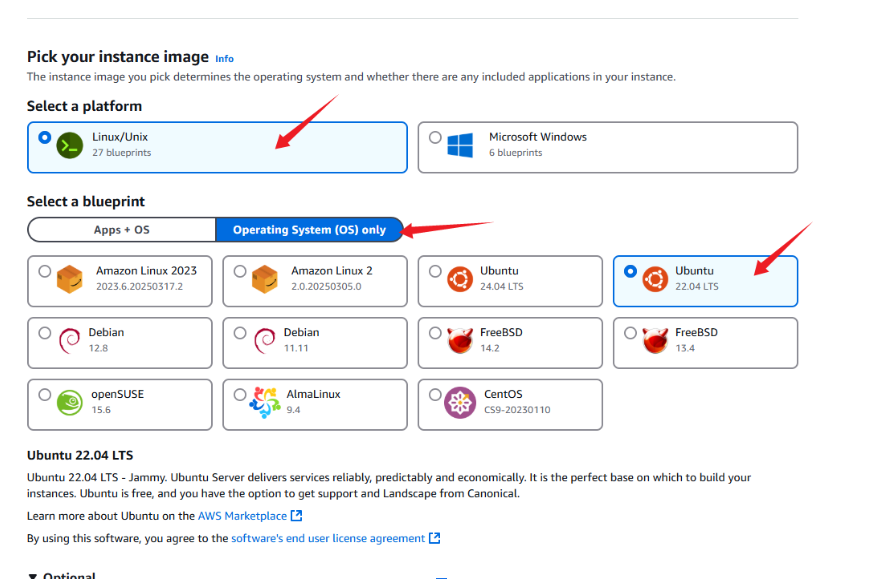Choose the FreeBSD 14.2 radio button

[x=435, y=333]
